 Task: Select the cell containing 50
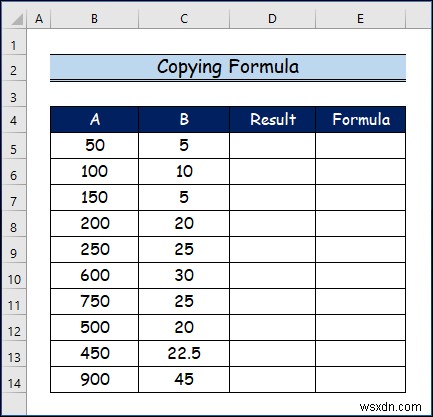coord(94,146)
